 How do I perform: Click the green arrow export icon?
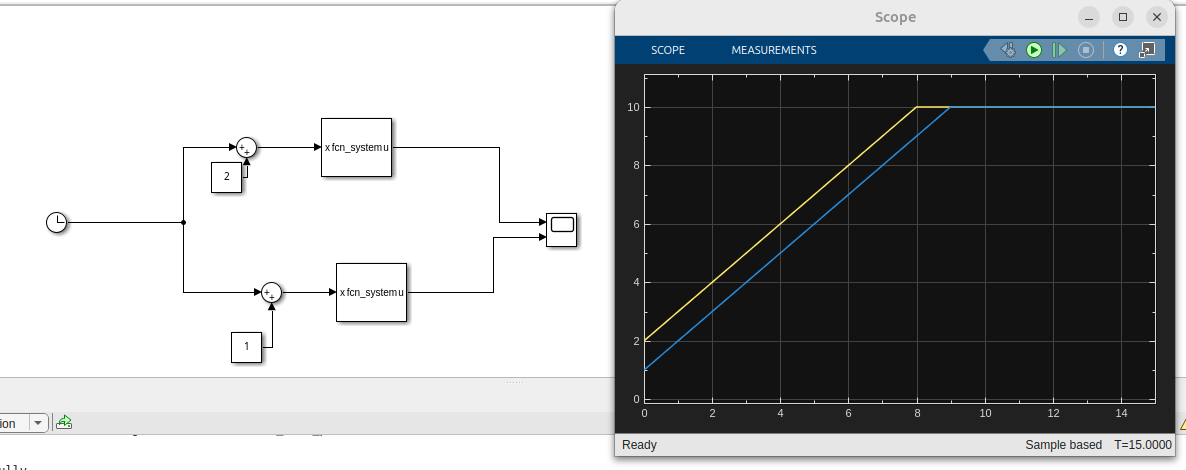click(64, 423)
